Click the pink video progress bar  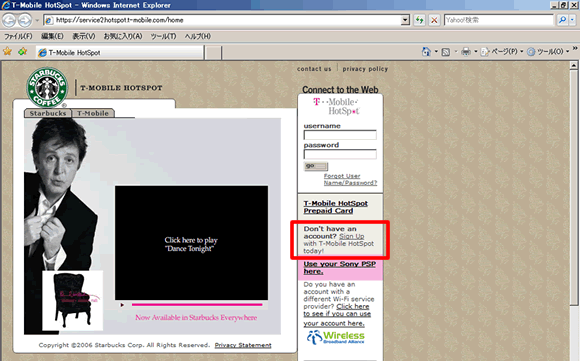197,305
